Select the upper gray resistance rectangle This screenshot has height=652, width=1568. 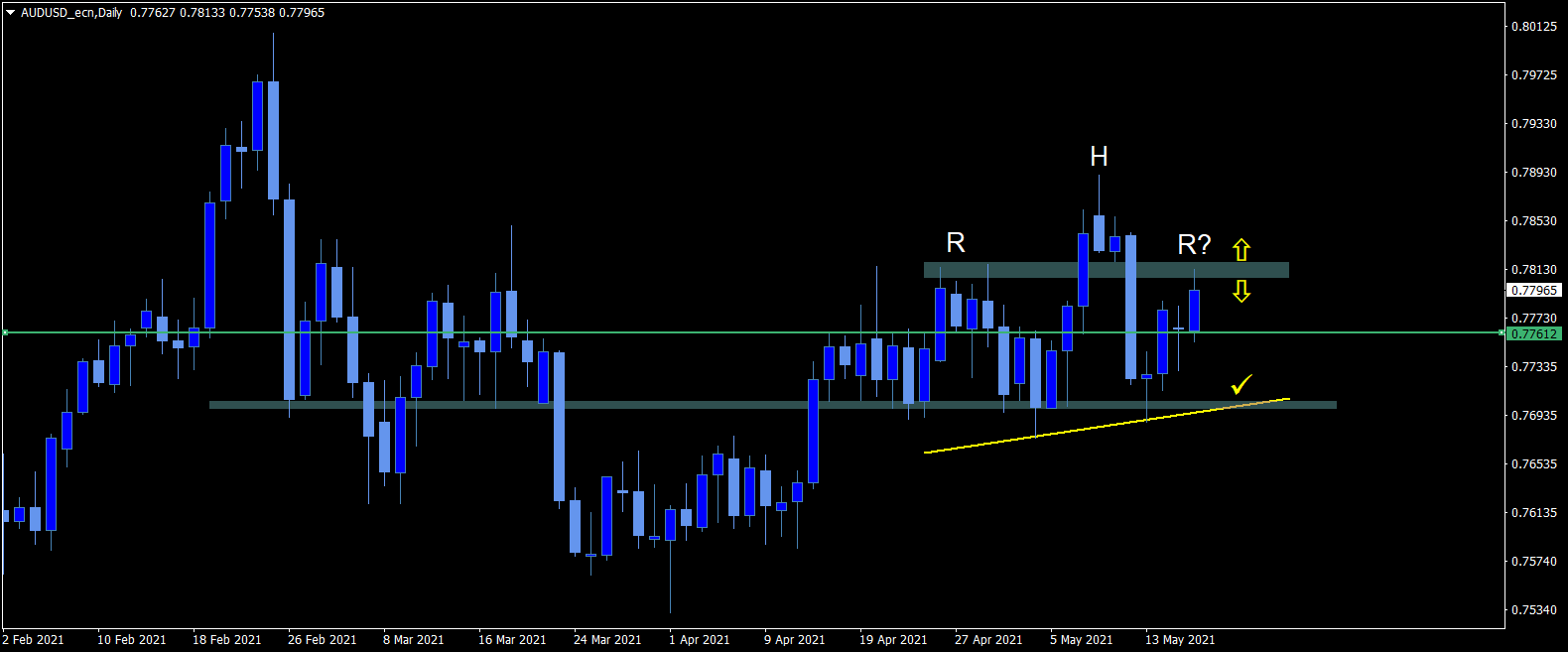point(1107,270)
